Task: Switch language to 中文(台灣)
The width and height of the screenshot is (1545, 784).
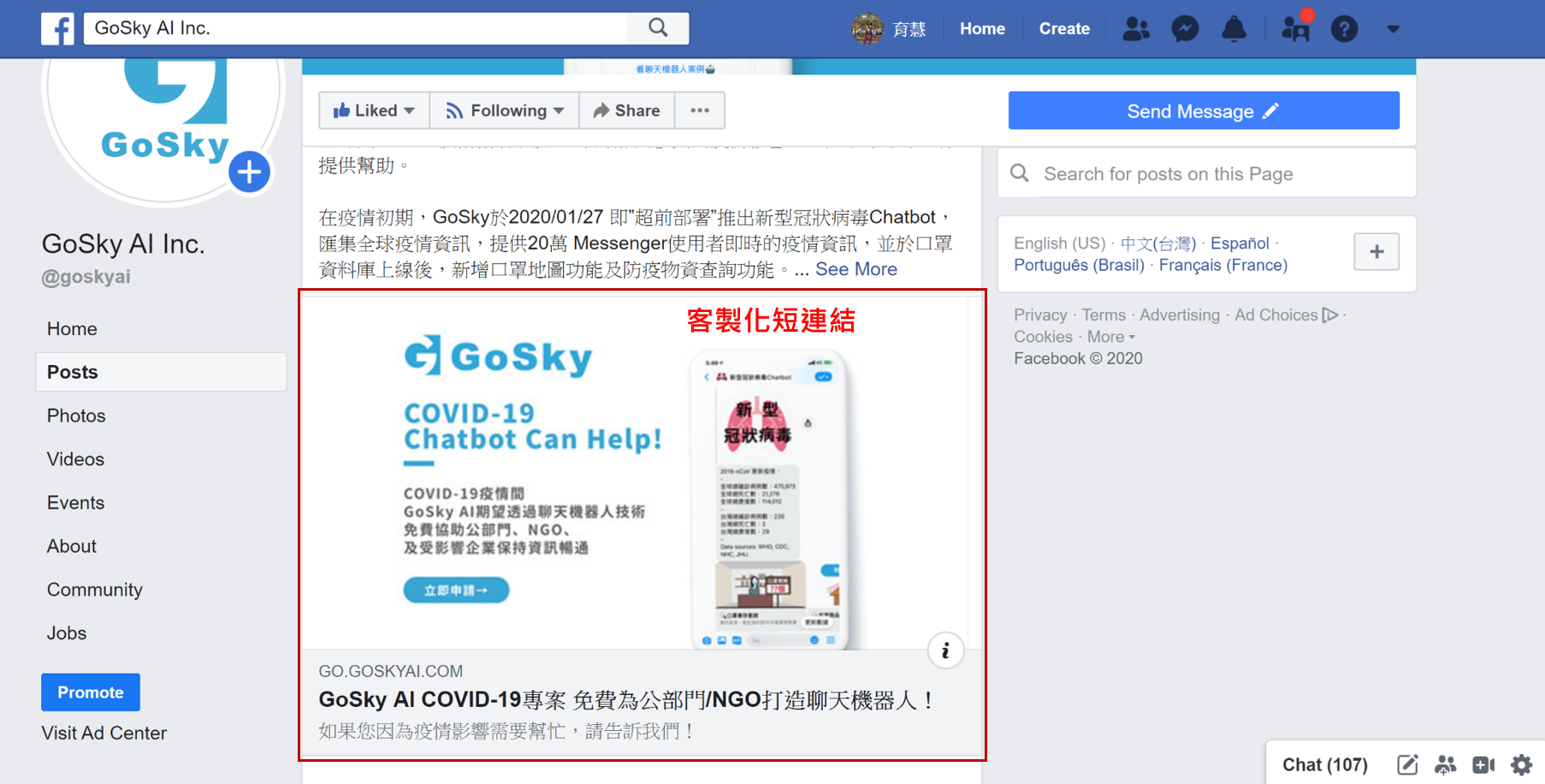Action: pyautogui.click(x=1157, y=244)
